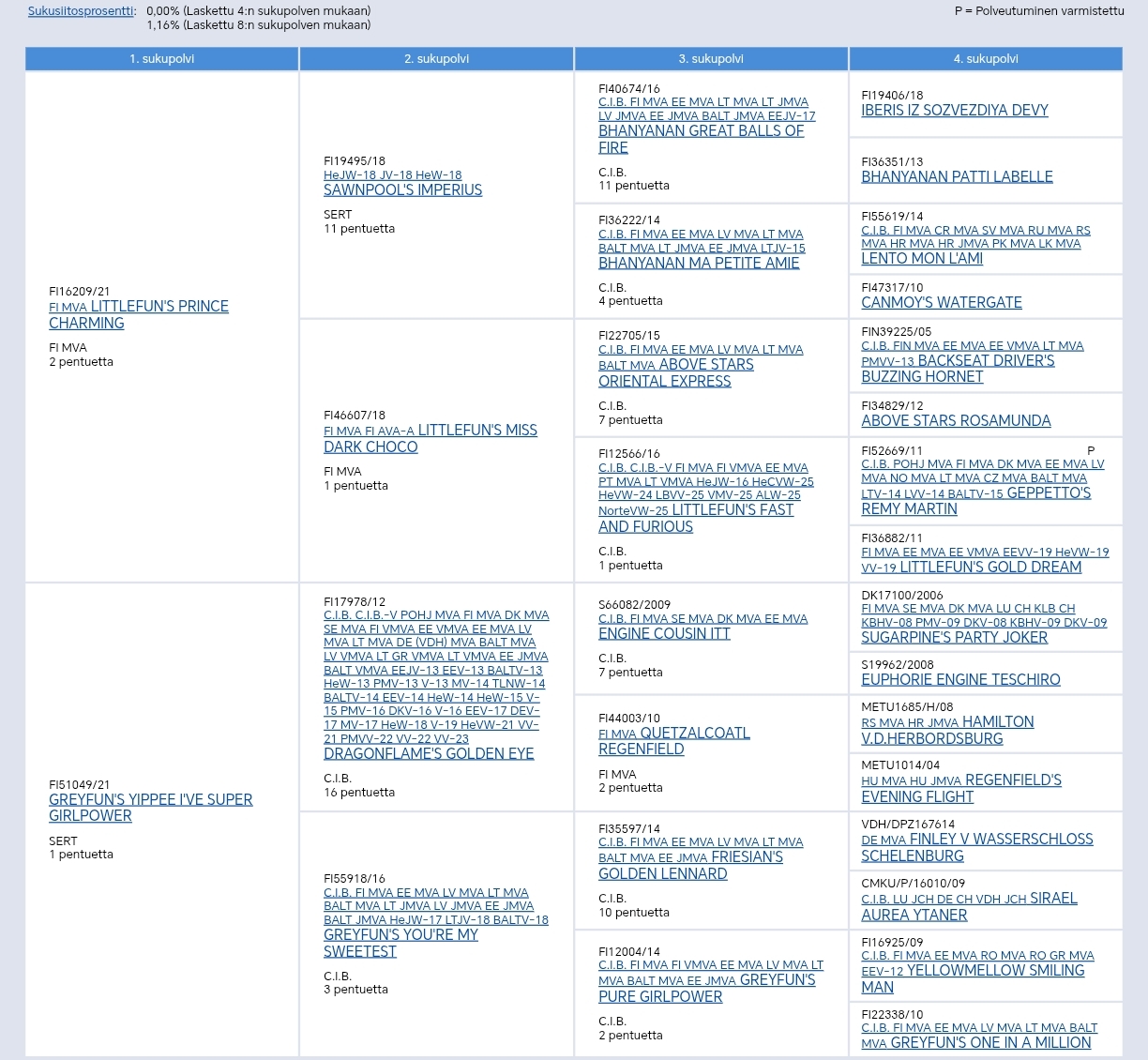Screen dimensions: 1148x1060
Task: Open the Sukusiitosprosentti link
Action: pyautogui.click(x=82, y=11)
